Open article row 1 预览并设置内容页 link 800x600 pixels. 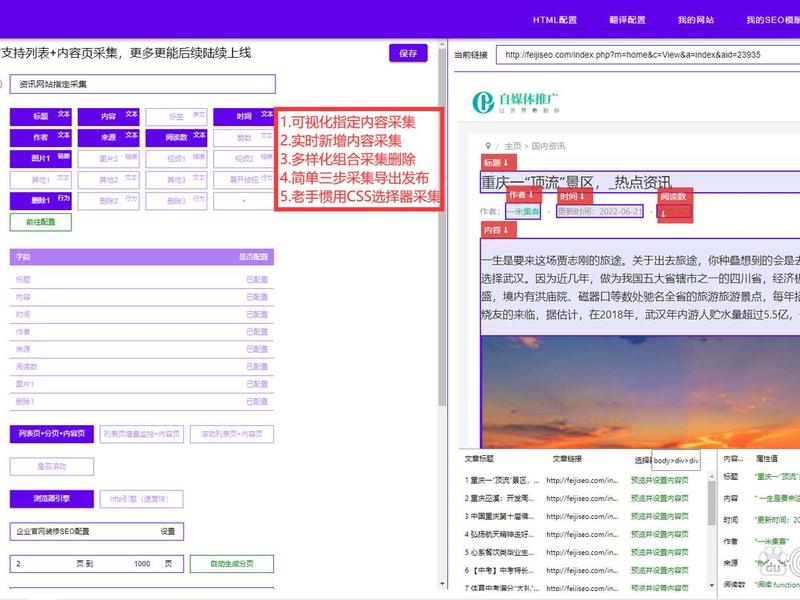click(x=659, y=480)
